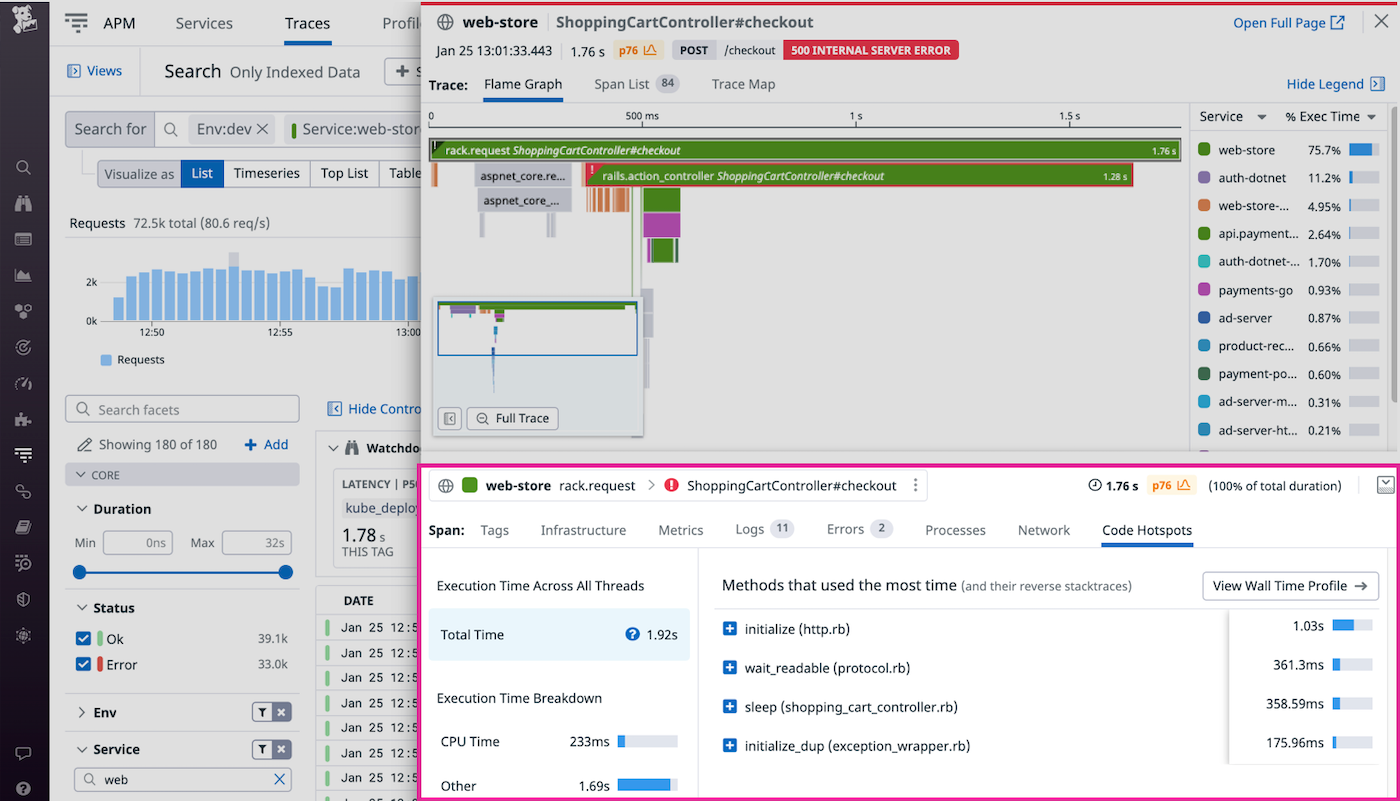Uncheck the Error status filter
The image size is (1400, 801).
(83, 664)
